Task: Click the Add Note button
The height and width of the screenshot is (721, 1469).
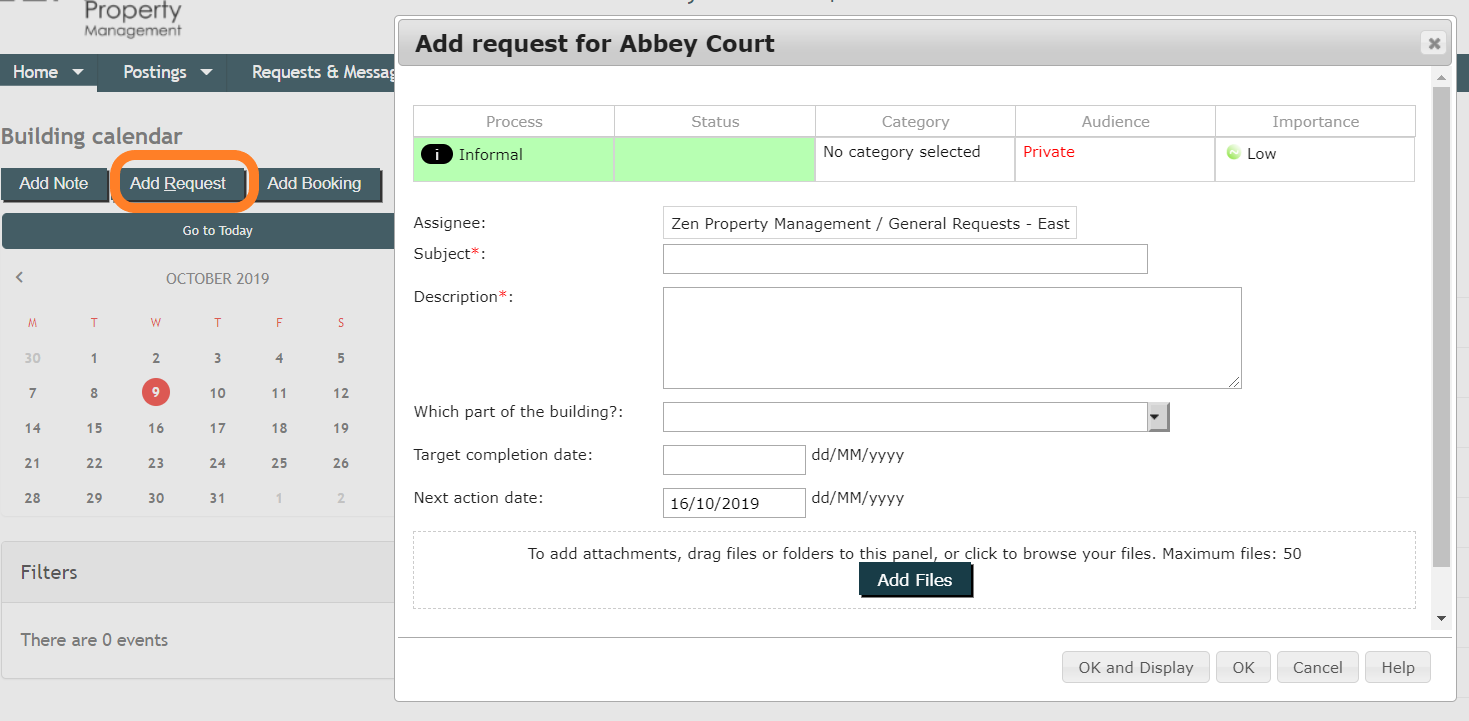Action: (x=54, y=184)
